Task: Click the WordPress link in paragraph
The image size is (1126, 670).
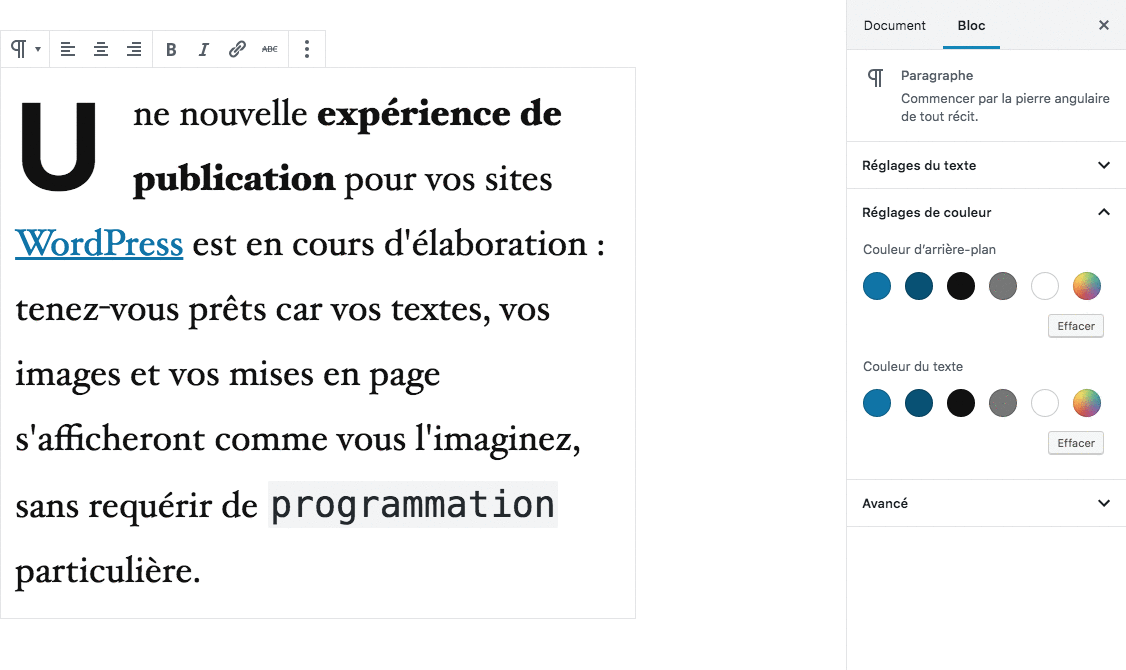Action: pyautogui.click(x=99, y=244)
